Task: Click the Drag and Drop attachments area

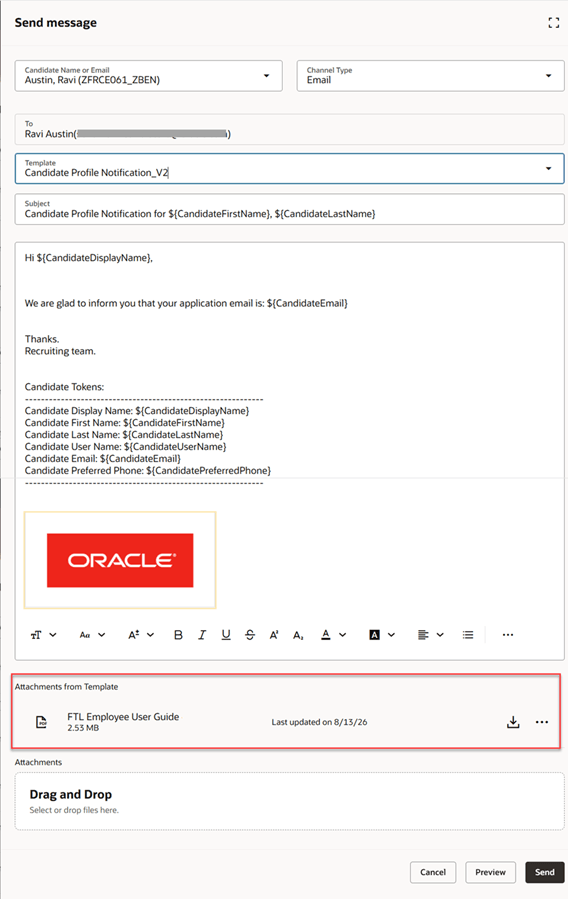Action: click(x=289, y=801)
